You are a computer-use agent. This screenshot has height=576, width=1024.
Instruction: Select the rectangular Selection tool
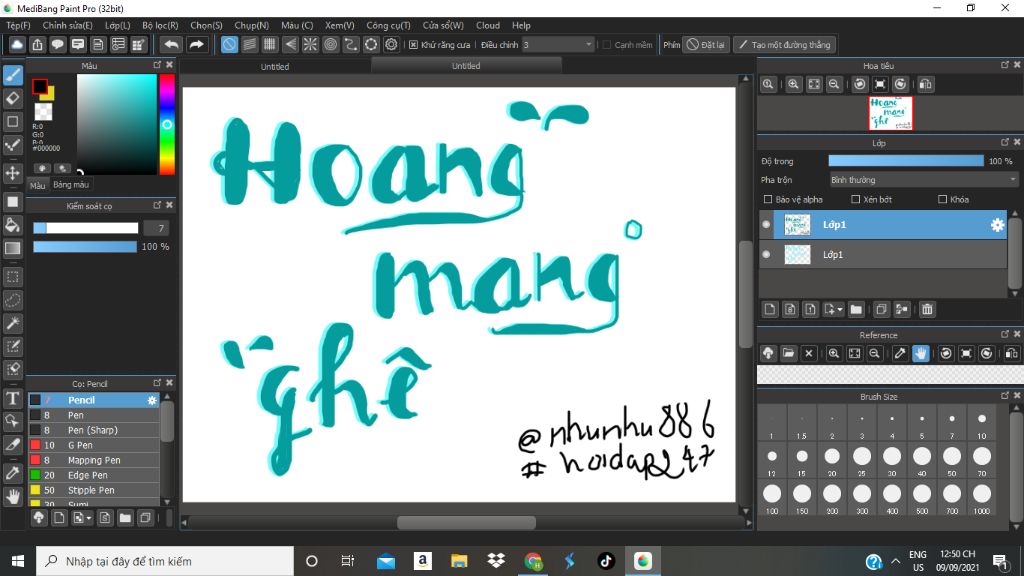tap(12, 277)
